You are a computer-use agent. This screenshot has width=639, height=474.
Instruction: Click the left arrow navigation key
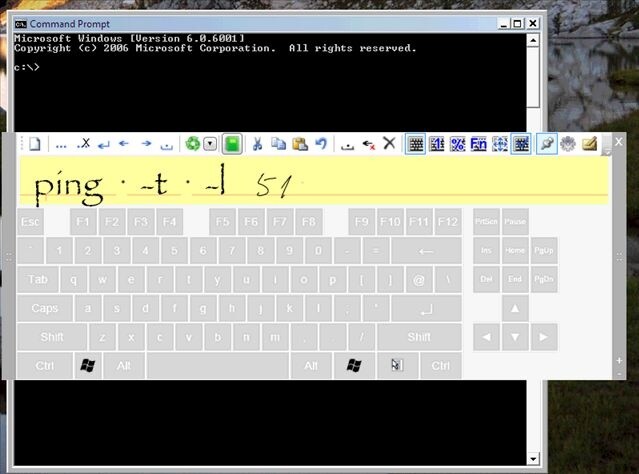coord(486,337)
